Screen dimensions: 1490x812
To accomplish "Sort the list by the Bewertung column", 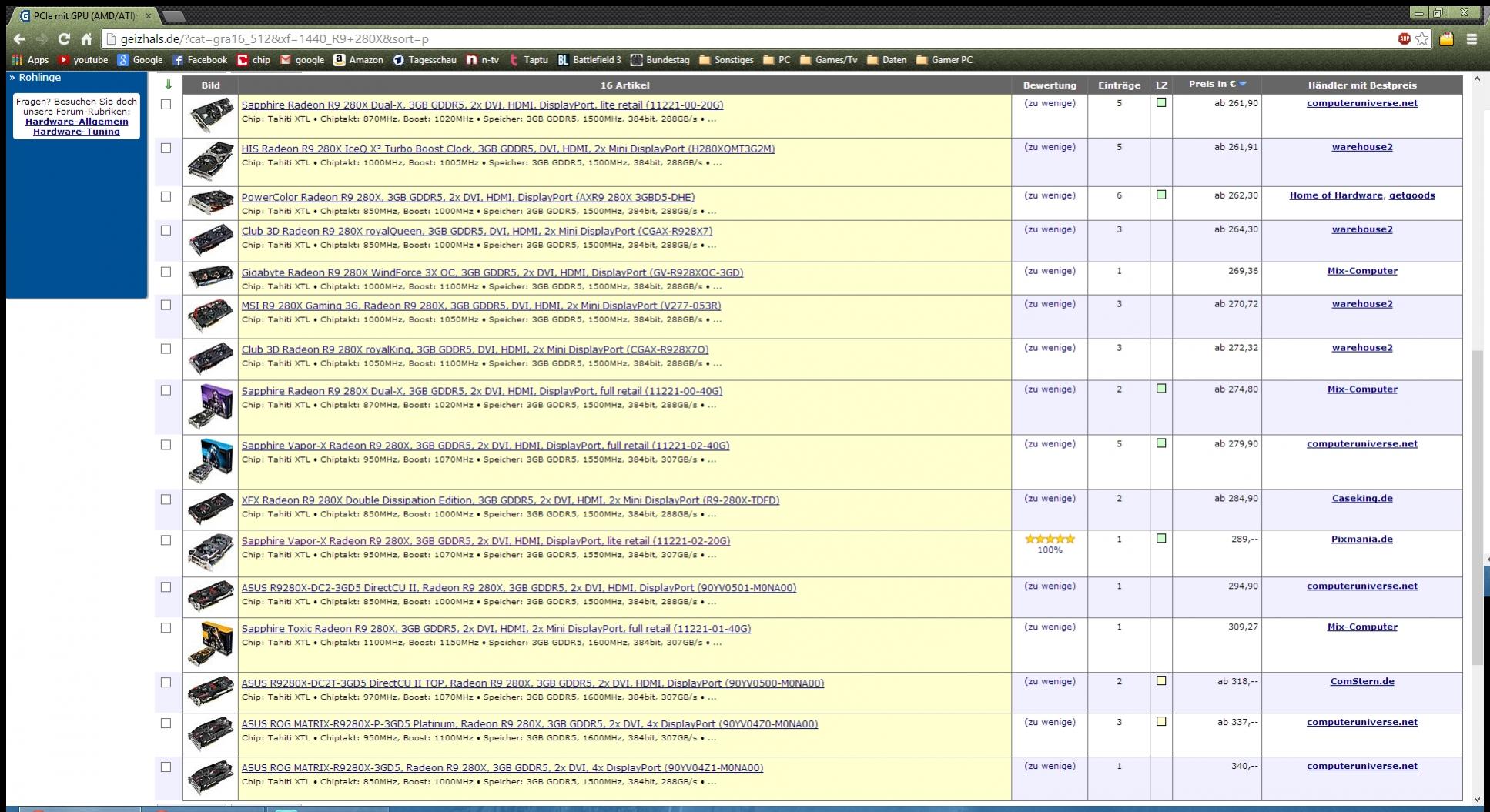I will (x=1050, y=85).
